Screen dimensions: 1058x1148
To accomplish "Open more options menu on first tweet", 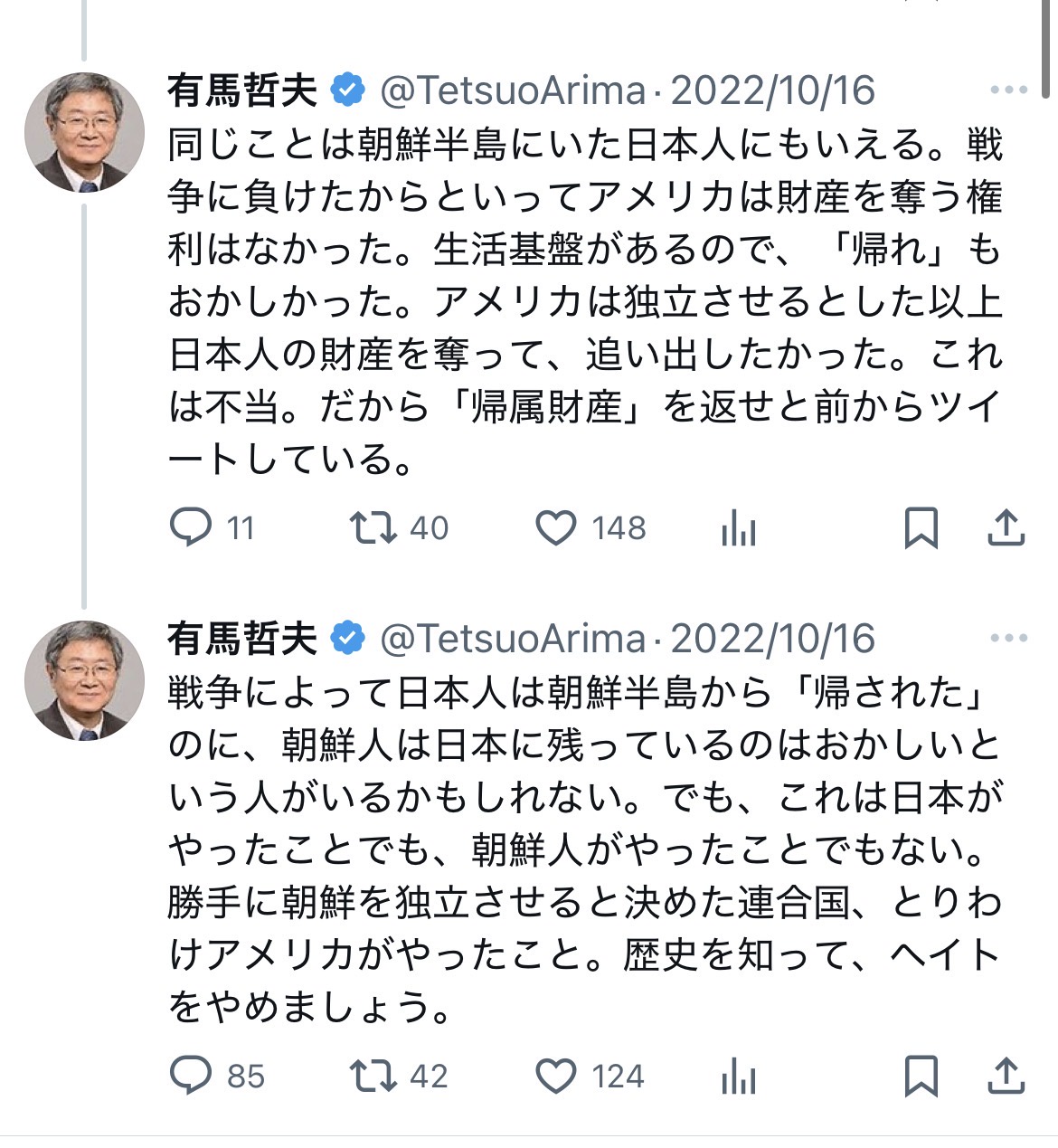I will click(x=1009, y=90).
